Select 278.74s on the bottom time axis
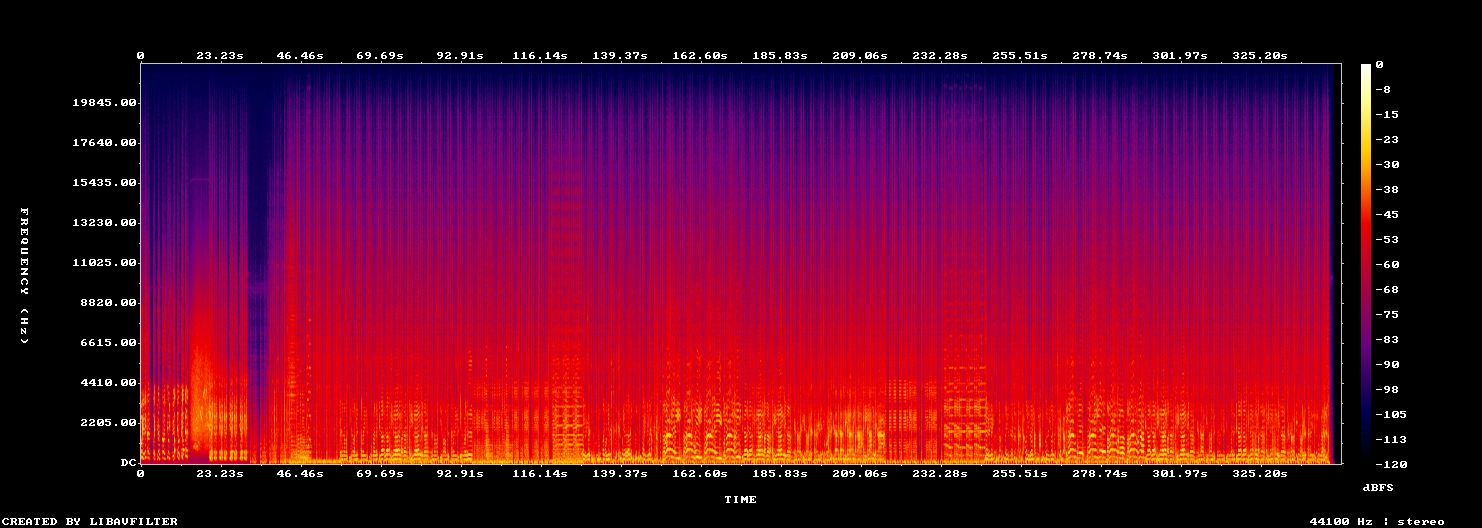The height and width of the screenshot is (528, 1482). (x=1100, y=473)
